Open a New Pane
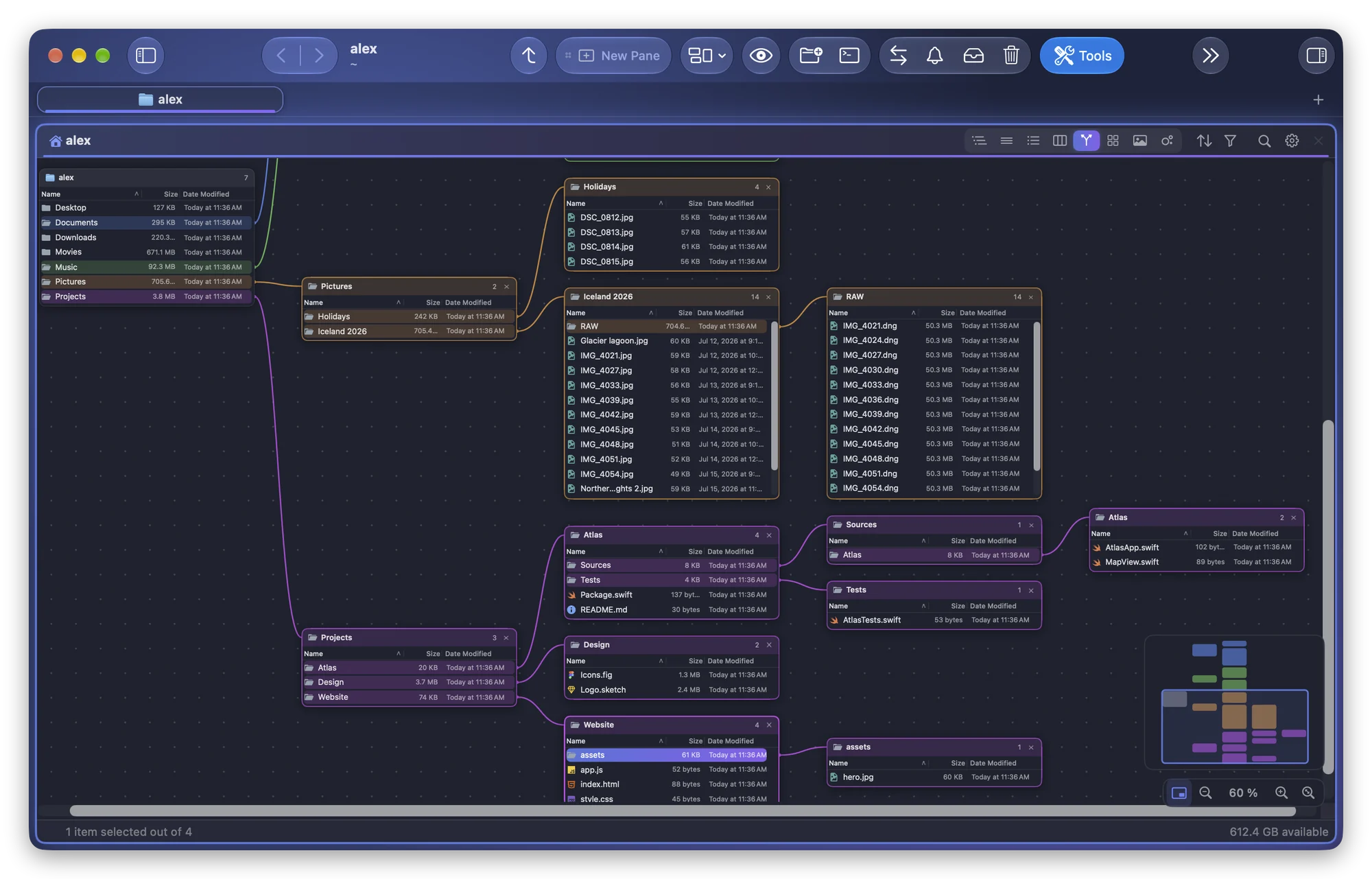Image resolution: width=1372 pixels, height=879 pixels. tap(613, 56)
